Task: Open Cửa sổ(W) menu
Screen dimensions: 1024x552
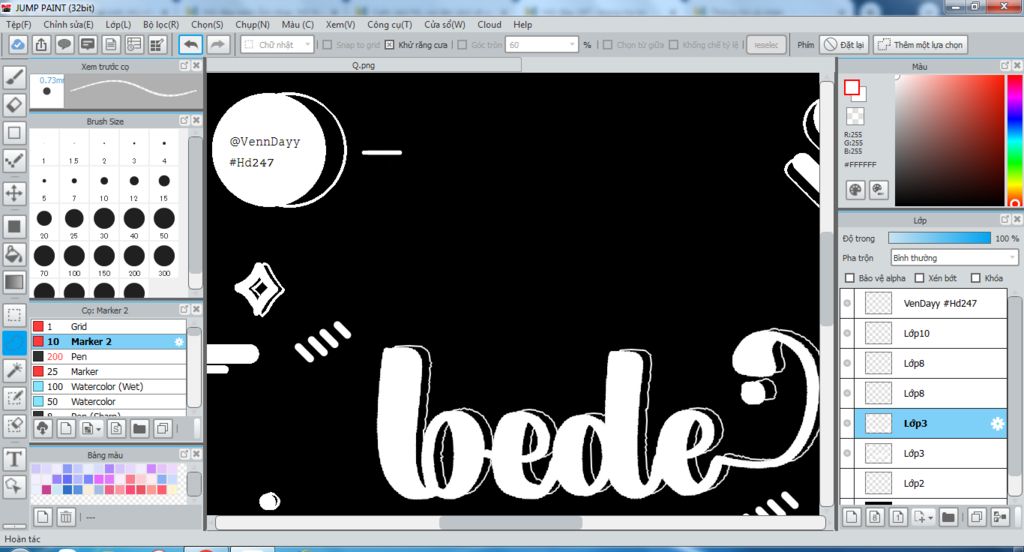Action: tap(444, 24)
